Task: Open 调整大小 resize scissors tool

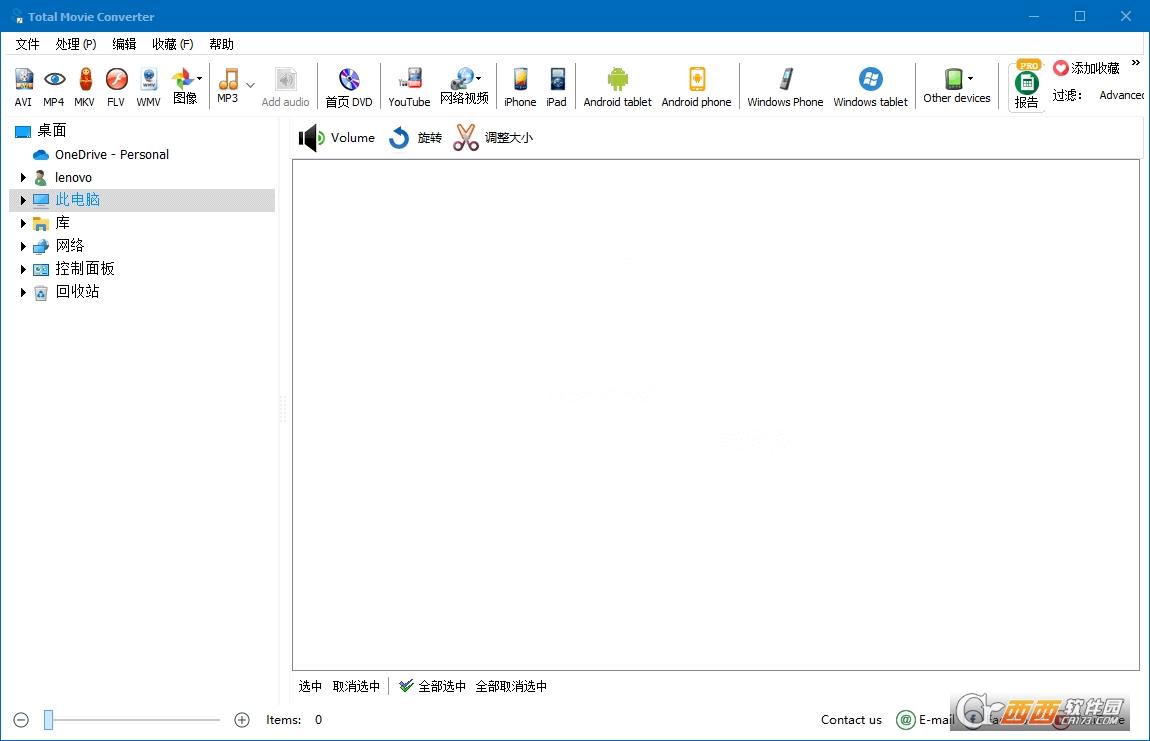Action: point(493,138)
